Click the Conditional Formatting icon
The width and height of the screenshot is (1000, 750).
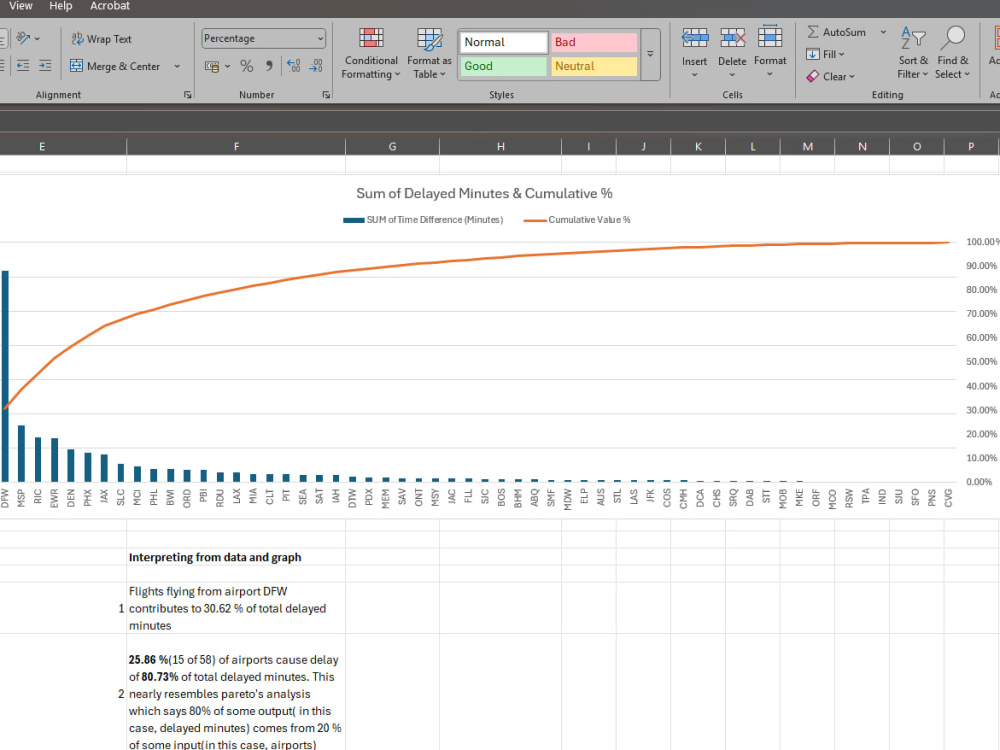tap(371, 38)
